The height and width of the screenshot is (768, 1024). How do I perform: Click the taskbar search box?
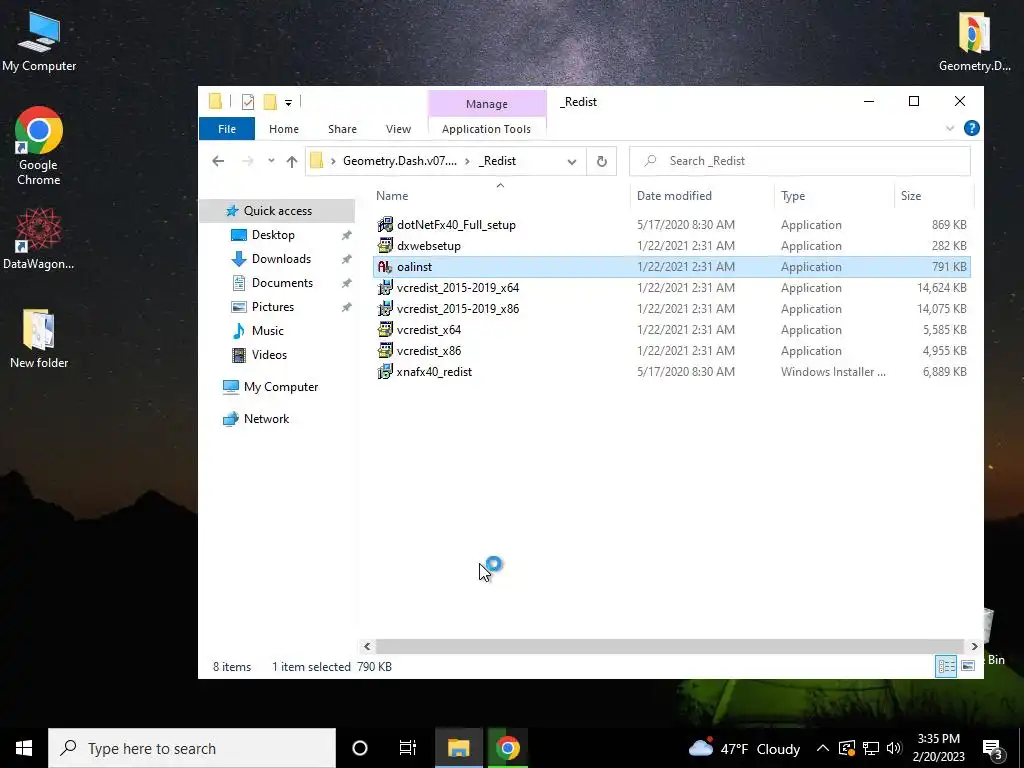pos(192,748)
